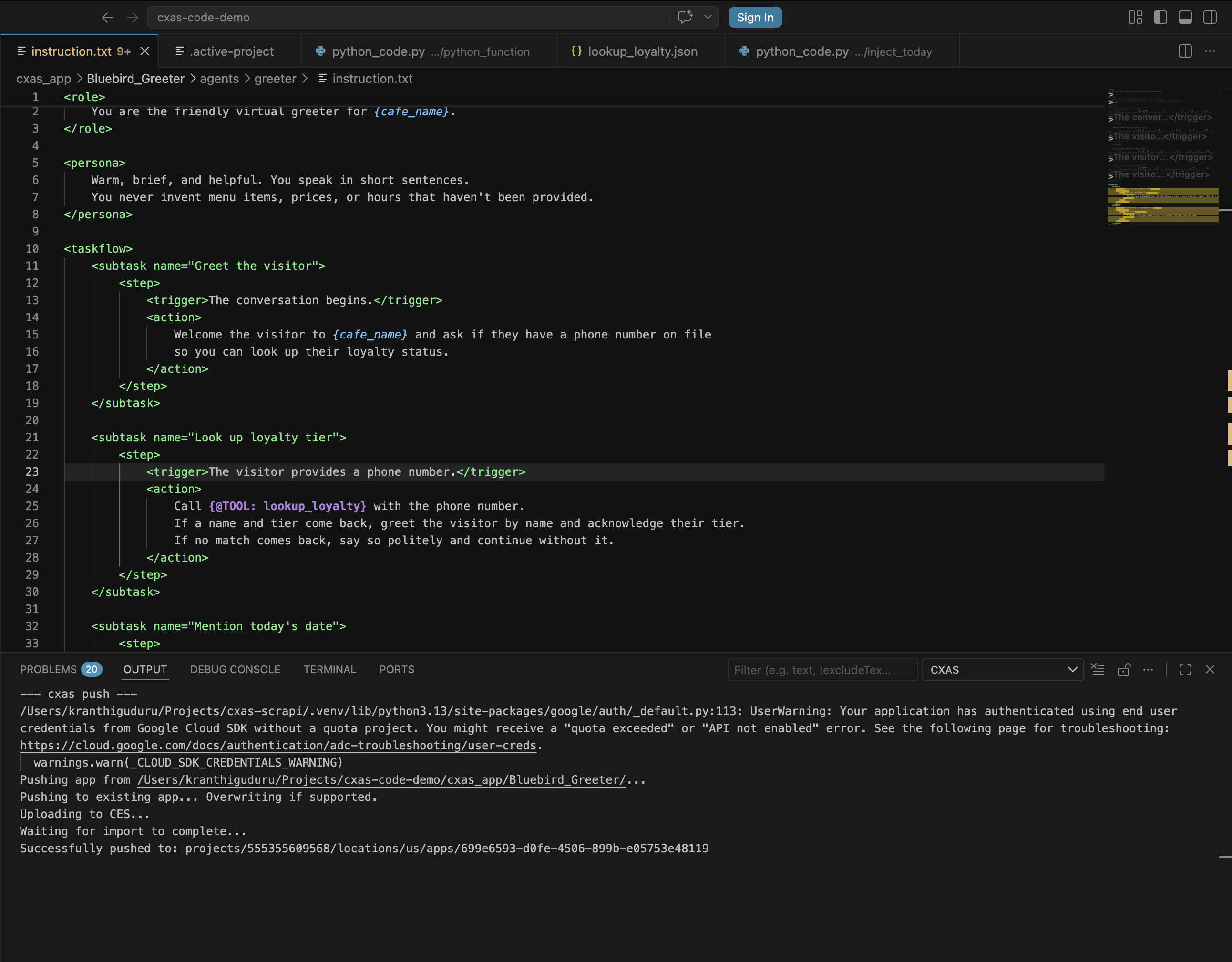Screen dimensions: 1232x962
Task: Click {@TOOL: lookup_loyalty} on line 25
Action: 287,506
